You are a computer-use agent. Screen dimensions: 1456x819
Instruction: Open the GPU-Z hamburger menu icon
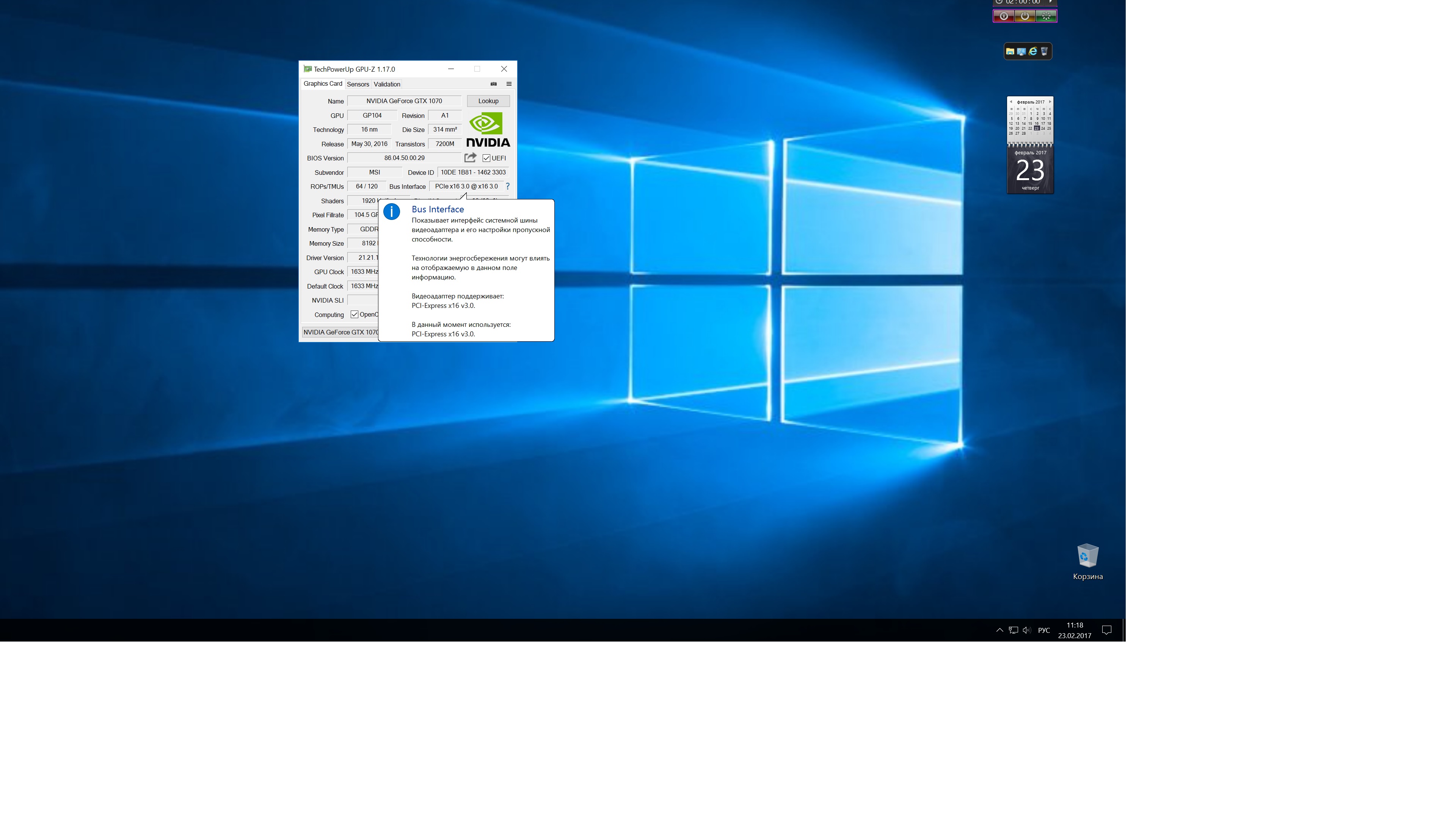[509, 84]
